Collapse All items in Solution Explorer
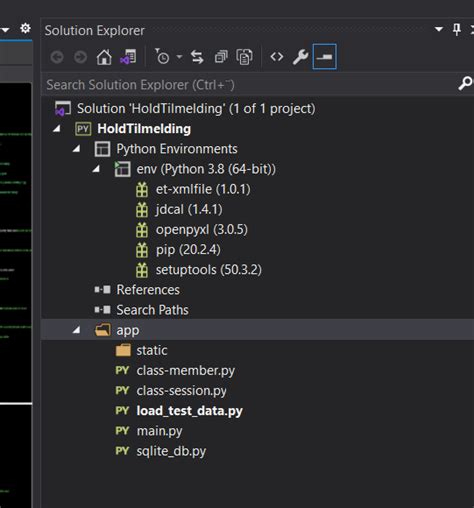474x508 pixels. point(221,57)
